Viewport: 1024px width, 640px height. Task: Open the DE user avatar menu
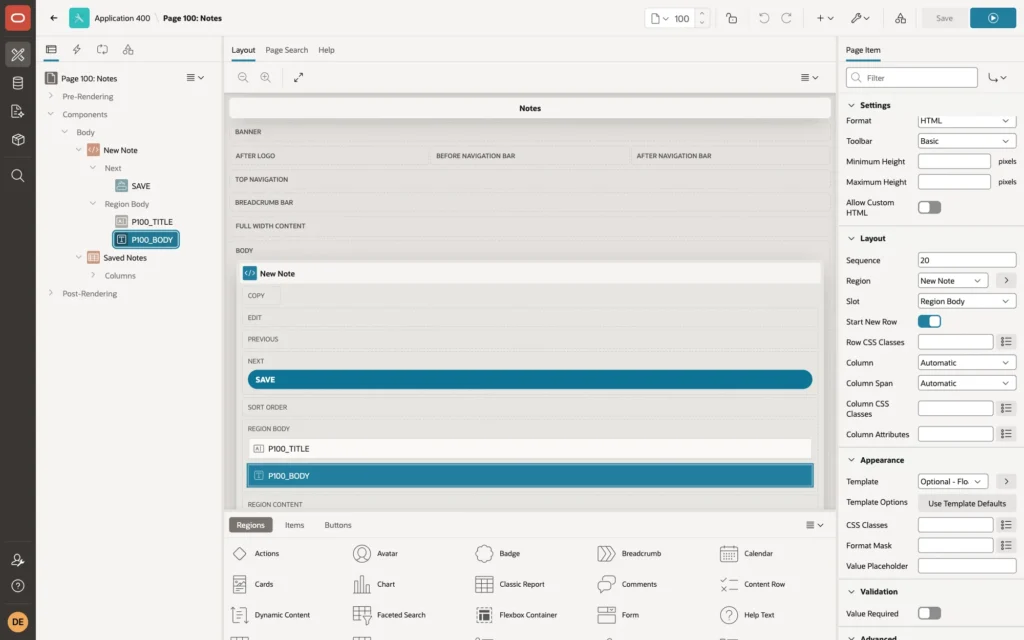coord(18,622)
